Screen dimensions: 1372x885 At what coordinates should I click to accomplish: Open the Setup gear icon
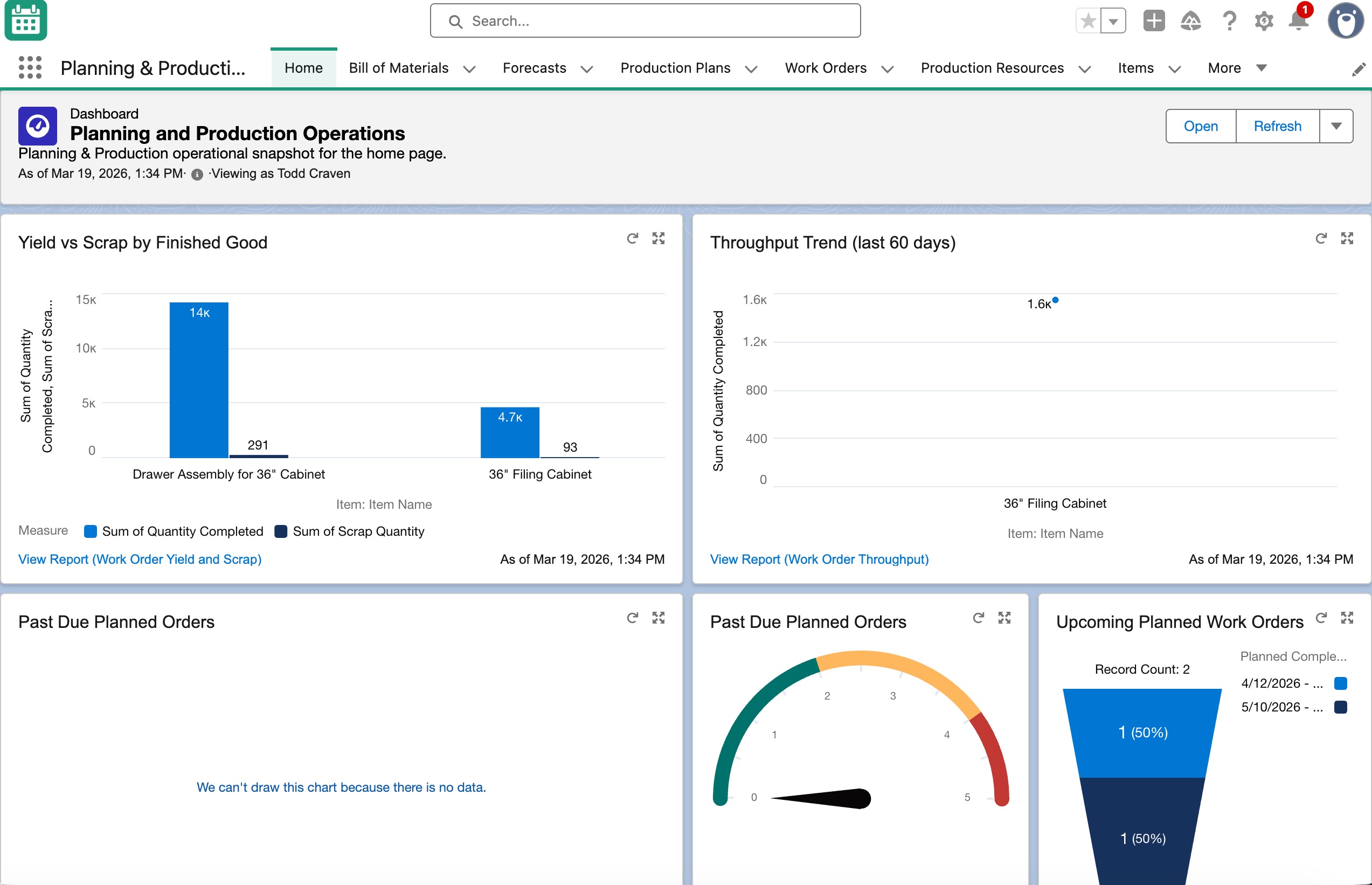tap(1263, 21)
